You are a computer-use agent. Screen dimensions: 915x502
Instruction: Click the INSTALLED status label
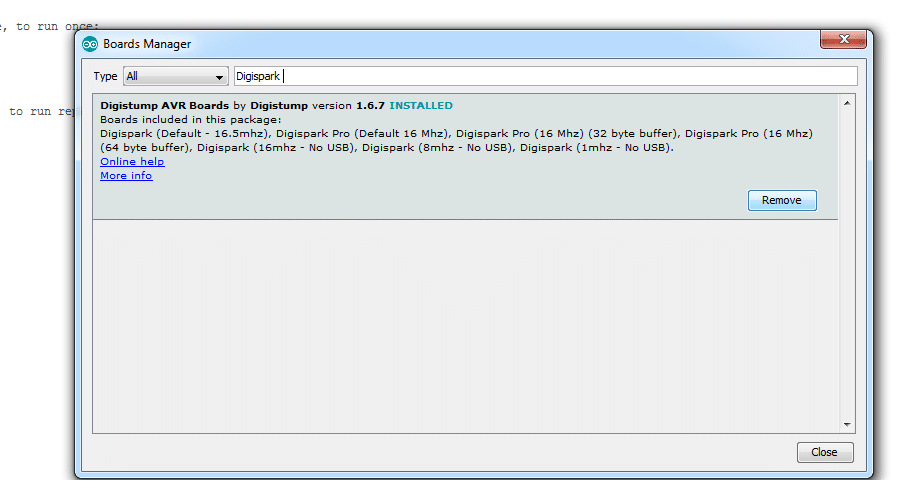point(421,106)
